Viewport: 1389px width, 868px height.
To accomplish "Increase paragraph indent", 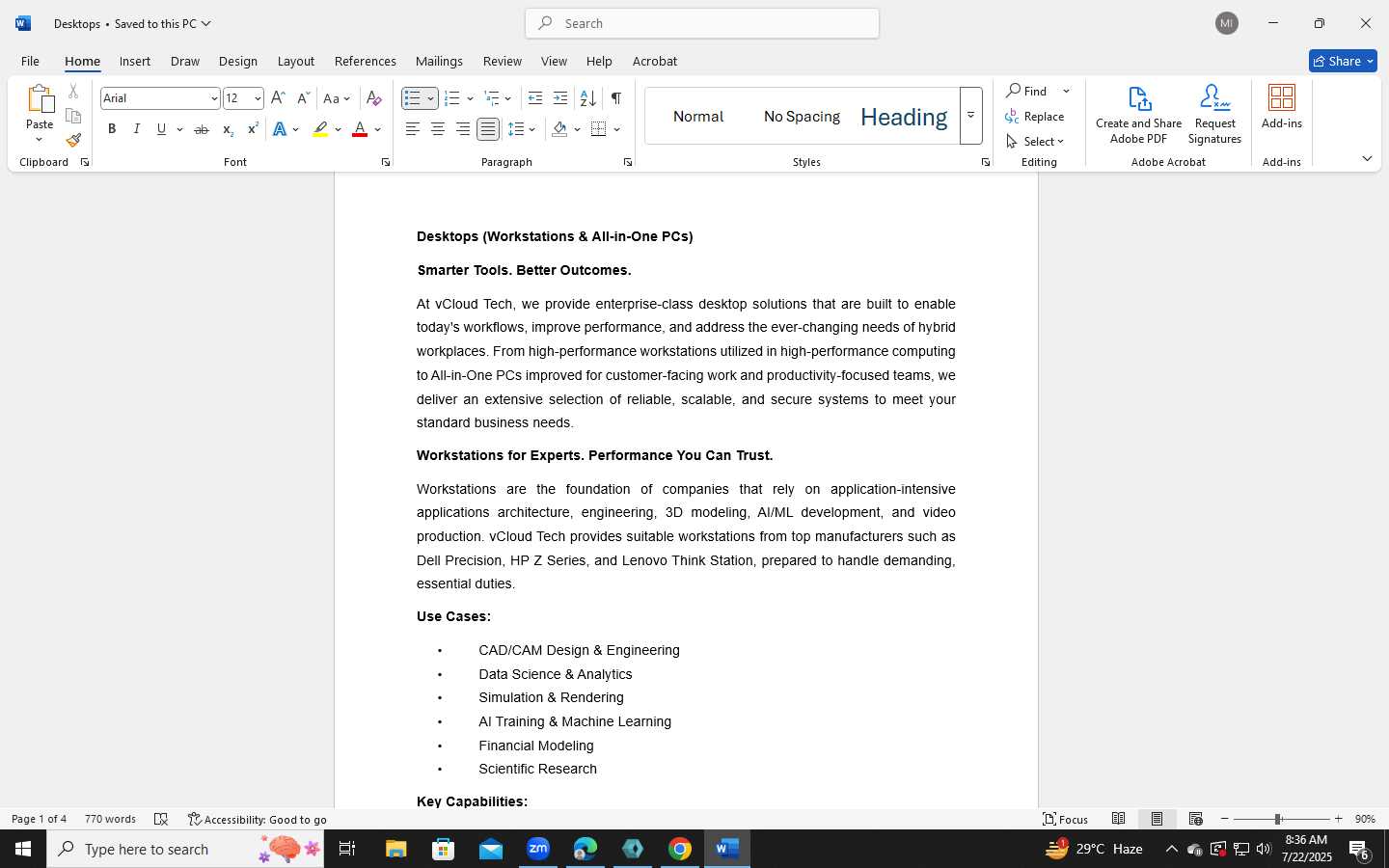I will tap(560, 98).
